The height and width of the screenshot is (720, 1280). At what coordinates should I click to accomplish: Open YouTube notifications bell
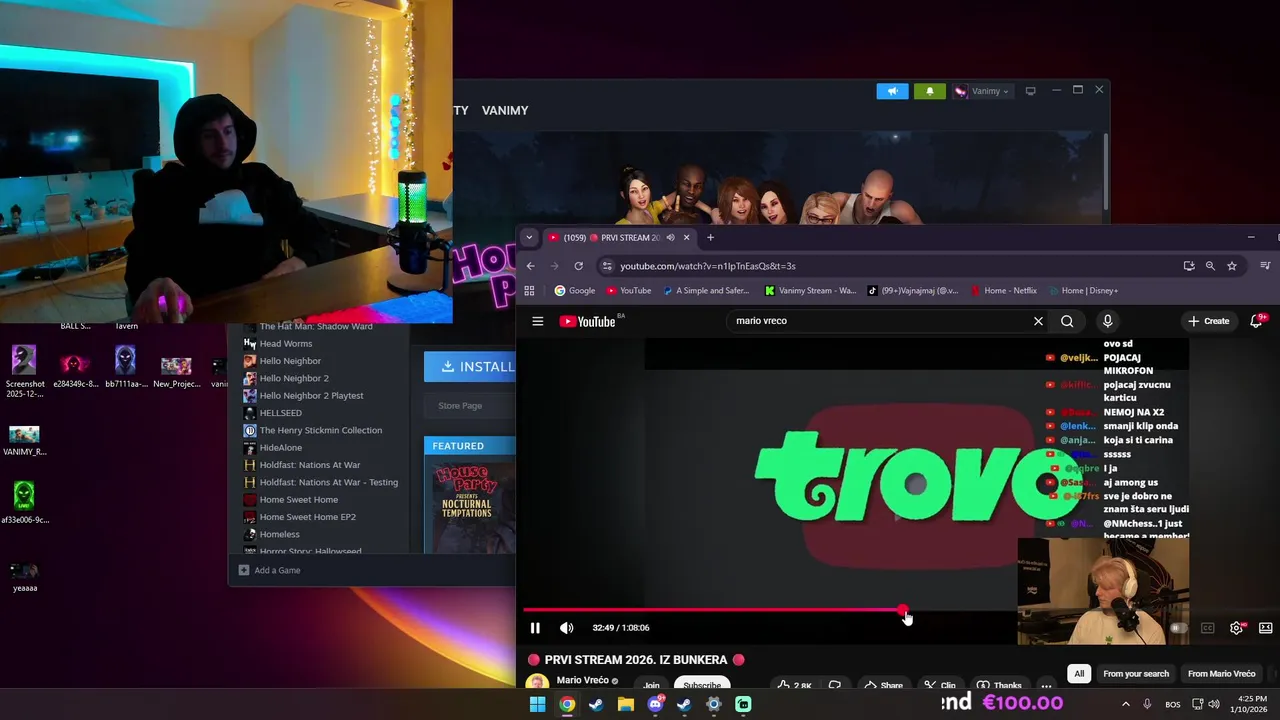click(1257, 321)
